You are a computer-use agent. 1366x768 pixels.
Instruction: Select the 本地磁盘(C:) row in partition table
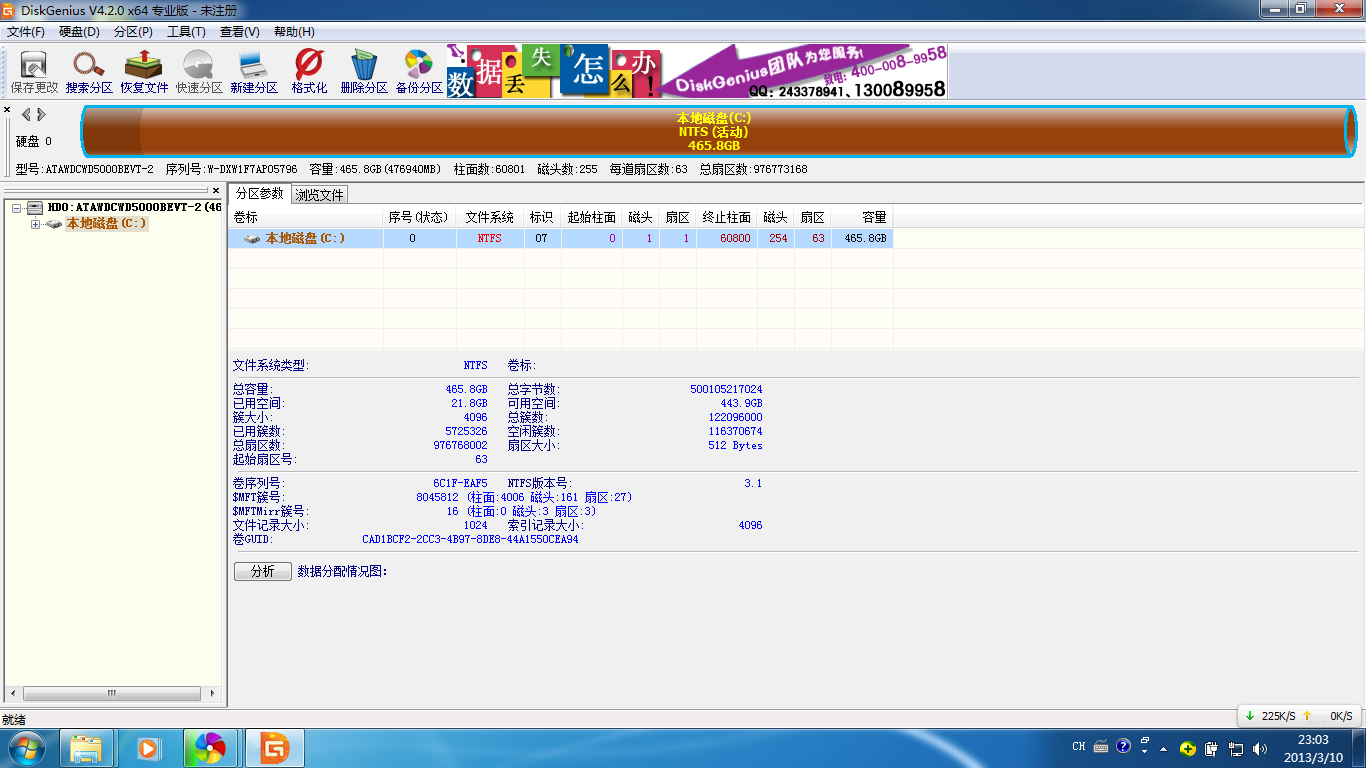point(561,239)
